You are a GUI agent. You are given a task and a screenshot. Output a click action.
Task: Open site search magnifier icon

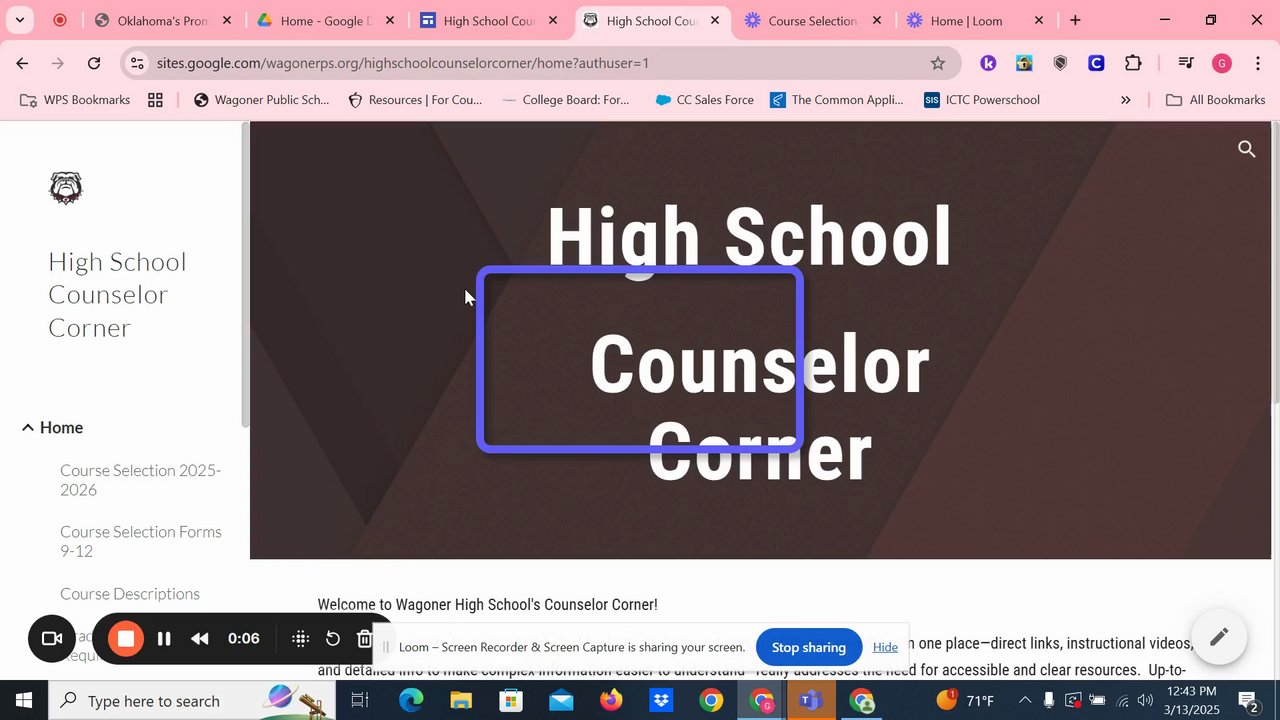click(1246, 149)
